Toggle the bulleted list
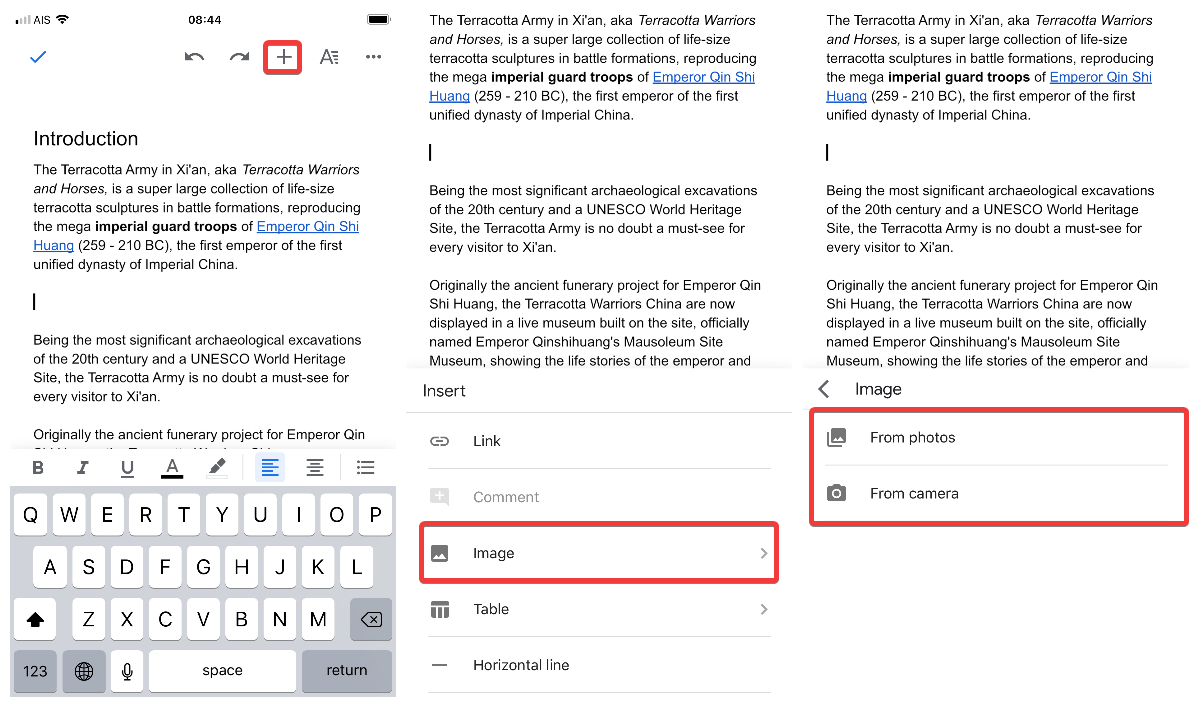1200x707 pixels. pyautogui.click(x=366, y=467)
